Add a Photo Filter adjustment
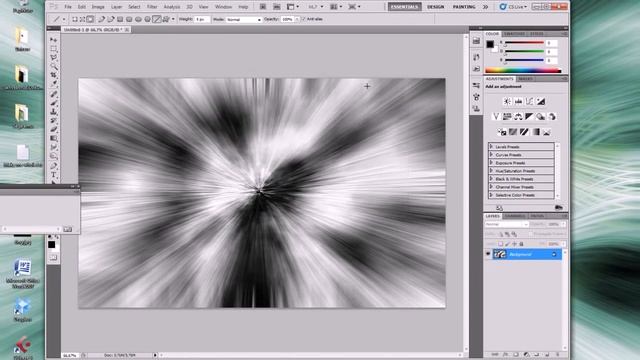Screen dimensions: 640x360 tap(541, 117)
